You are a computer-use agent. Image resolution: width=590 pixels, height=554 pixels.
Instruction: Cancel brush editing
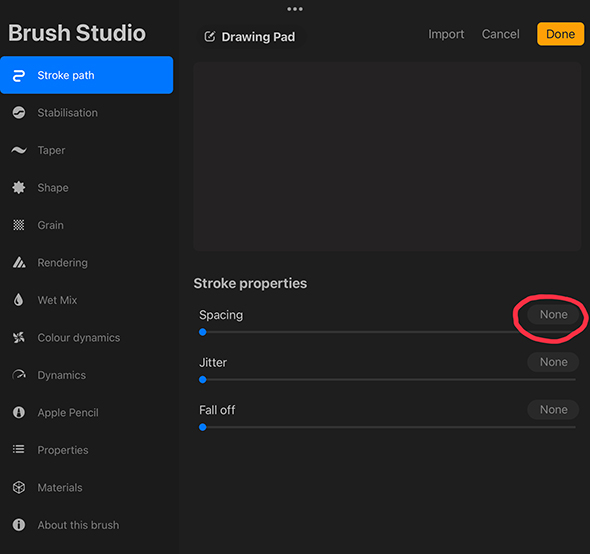(500, 34)
